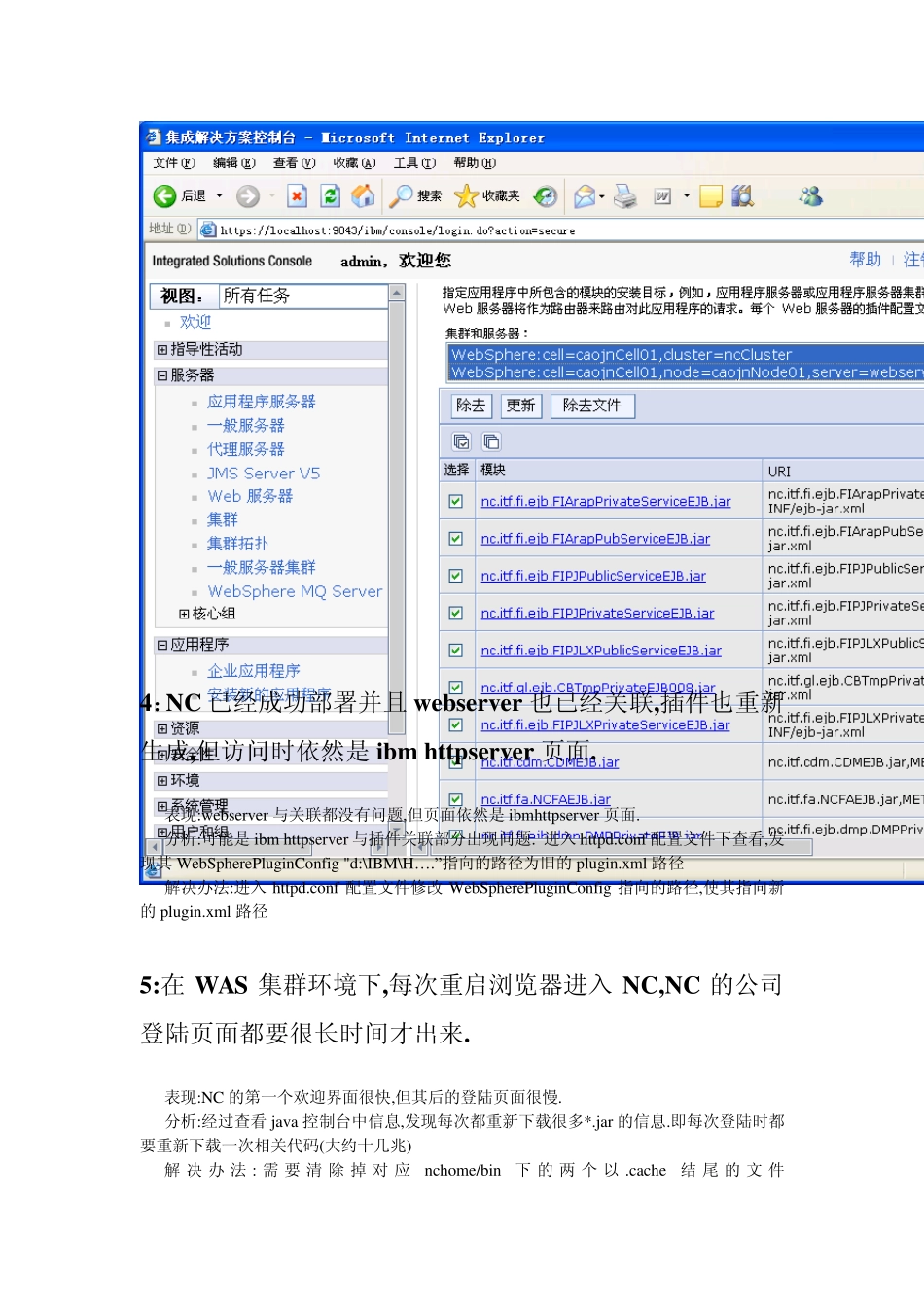Click the IE title bar page icon
The image size is (924, 1307).
coord(153,137)
